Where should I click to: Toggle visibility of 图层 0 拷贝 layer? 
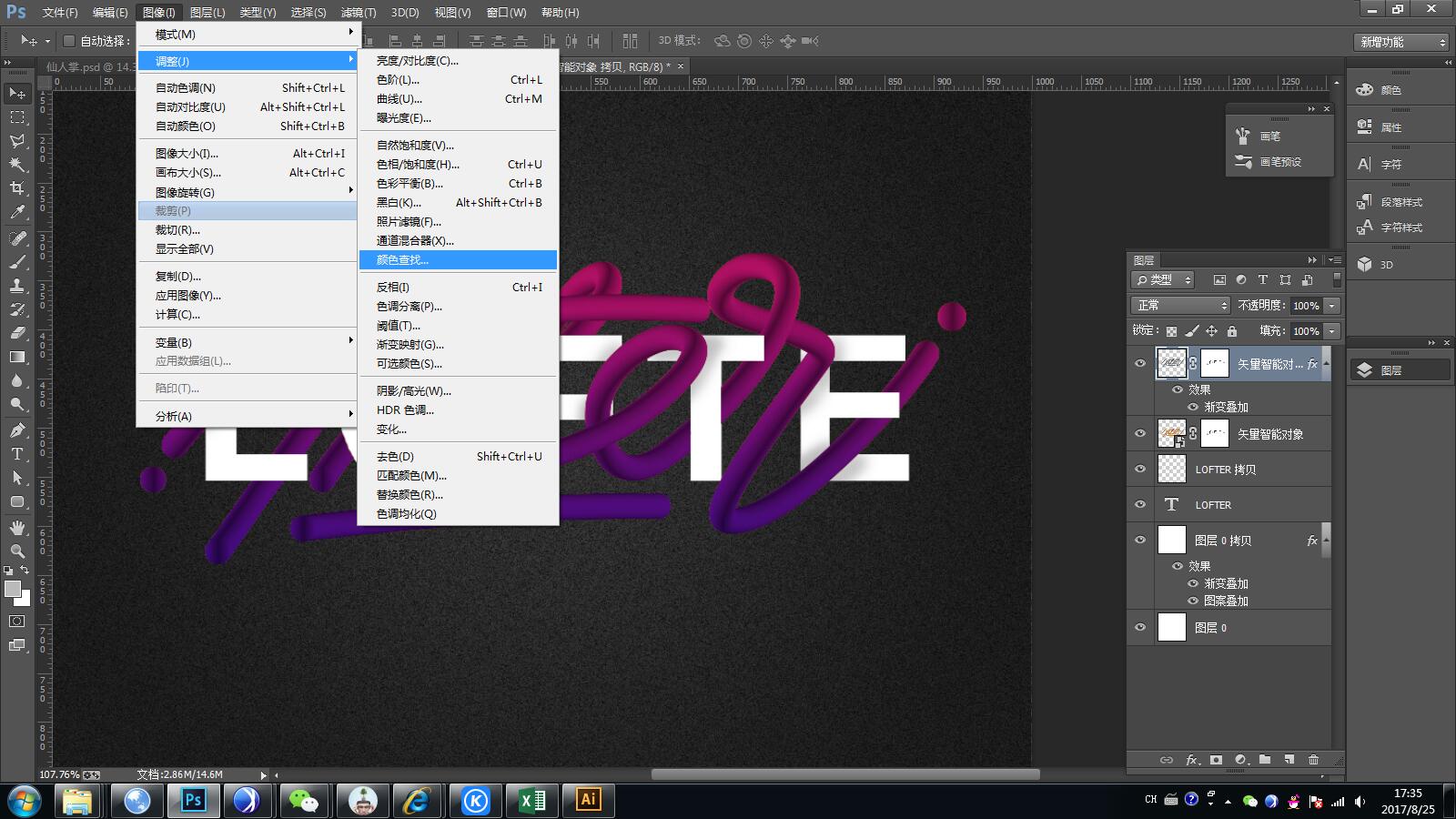1140,540
